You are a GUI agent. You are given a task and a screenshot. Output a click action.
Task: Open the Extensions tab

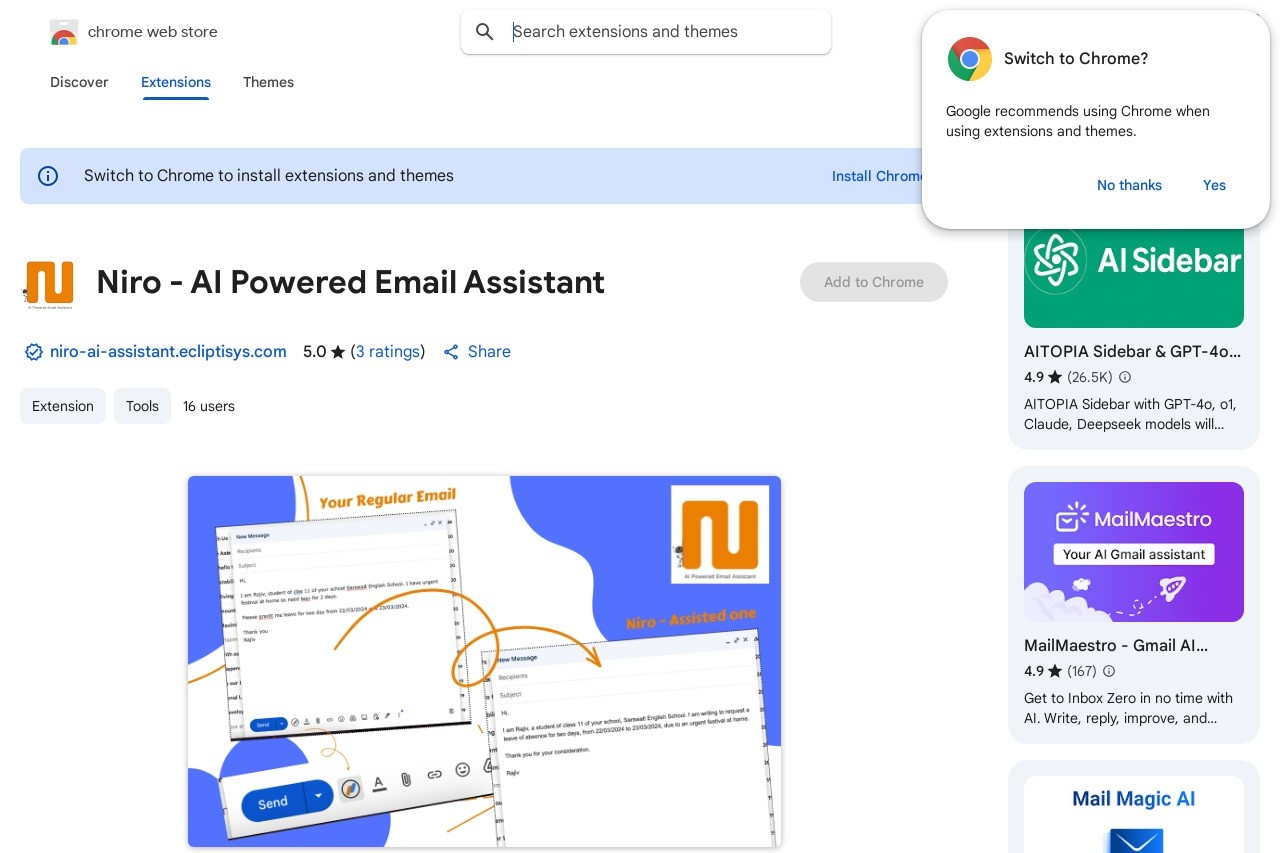176,82
